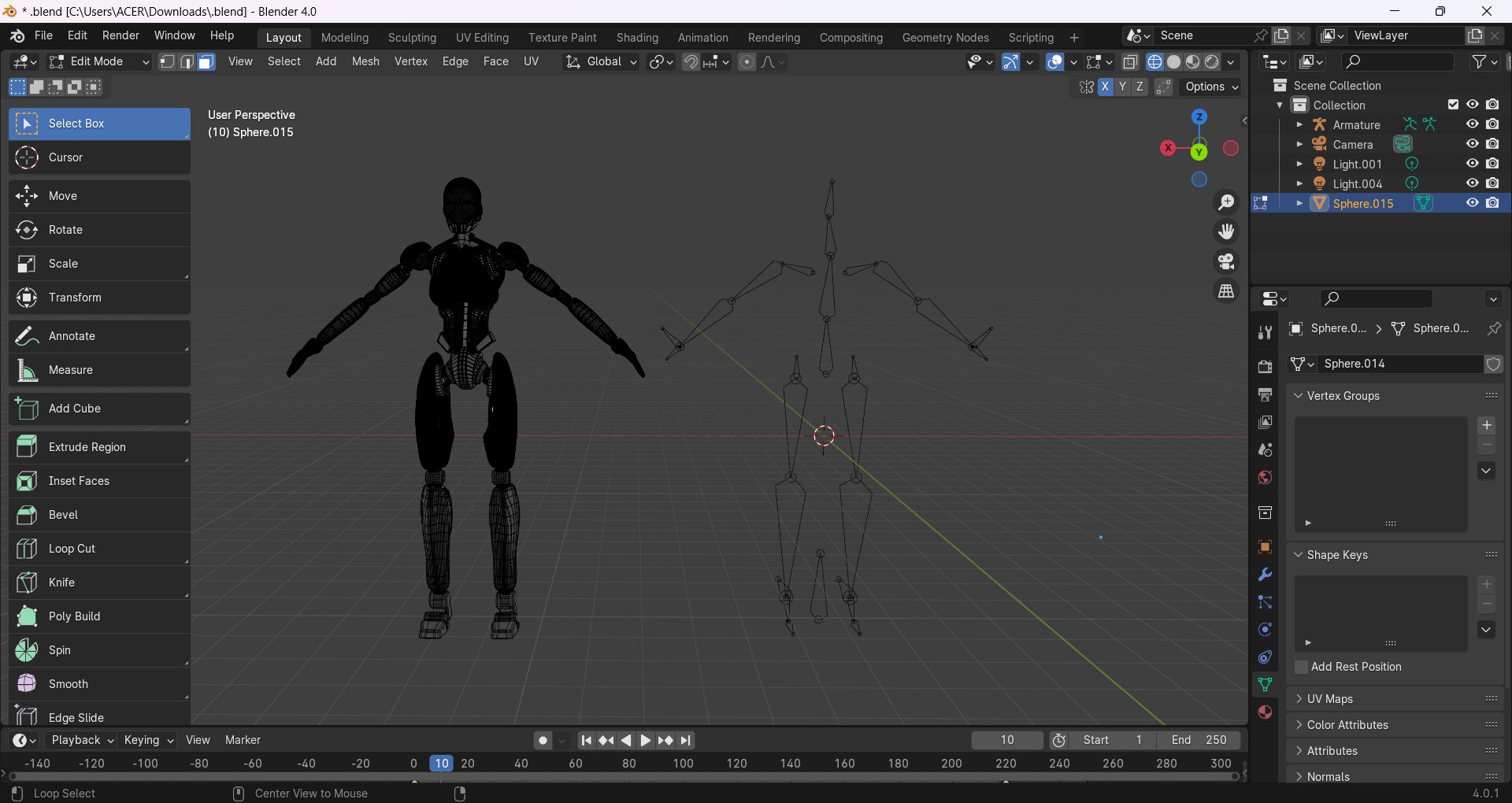Hide Armature in viewport with eye icon
Viewport: 1512px width, 803px height.
[x=1472, y=124]
